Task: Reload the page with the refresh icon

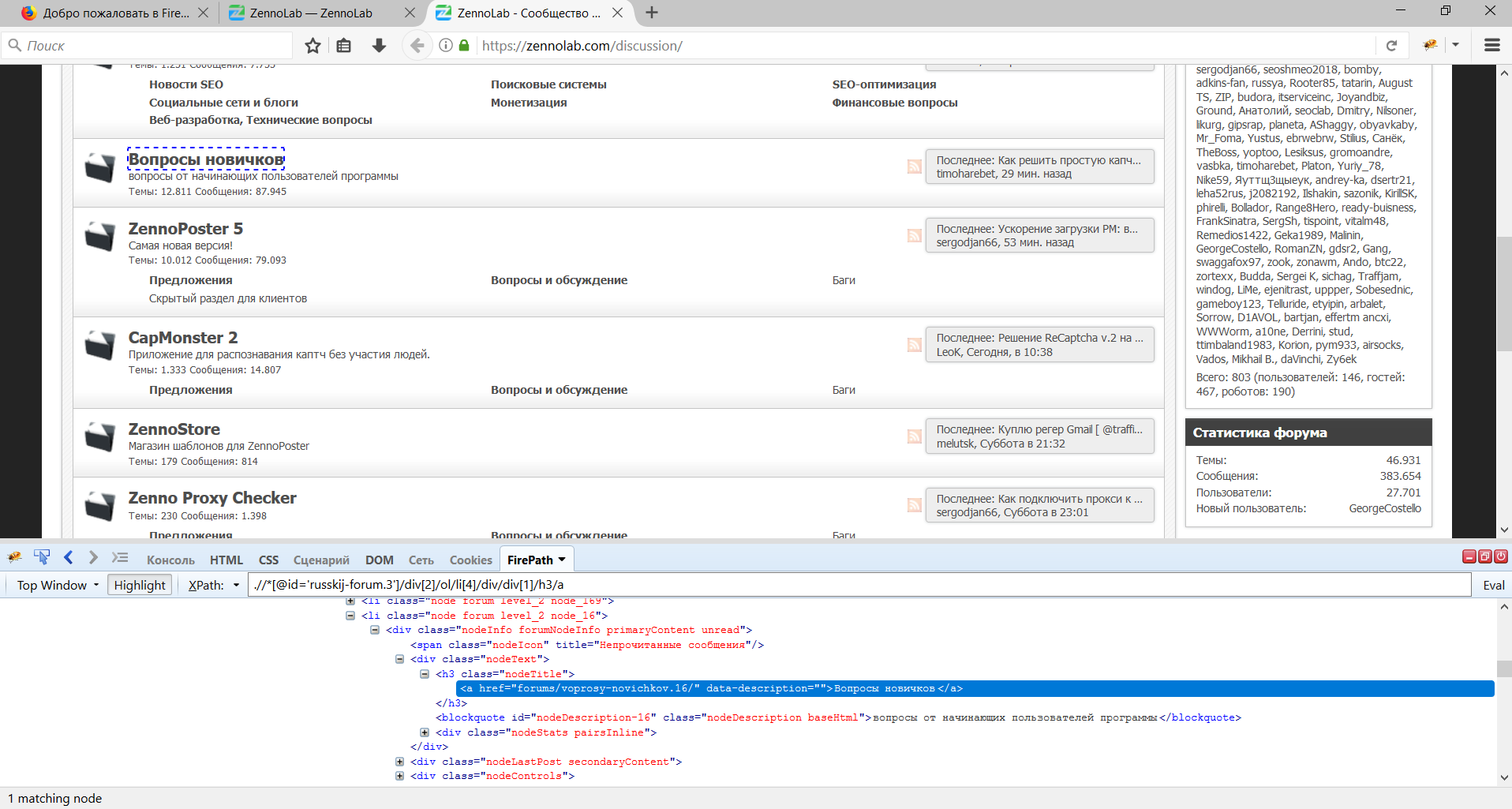Action: pos(1391,46)
